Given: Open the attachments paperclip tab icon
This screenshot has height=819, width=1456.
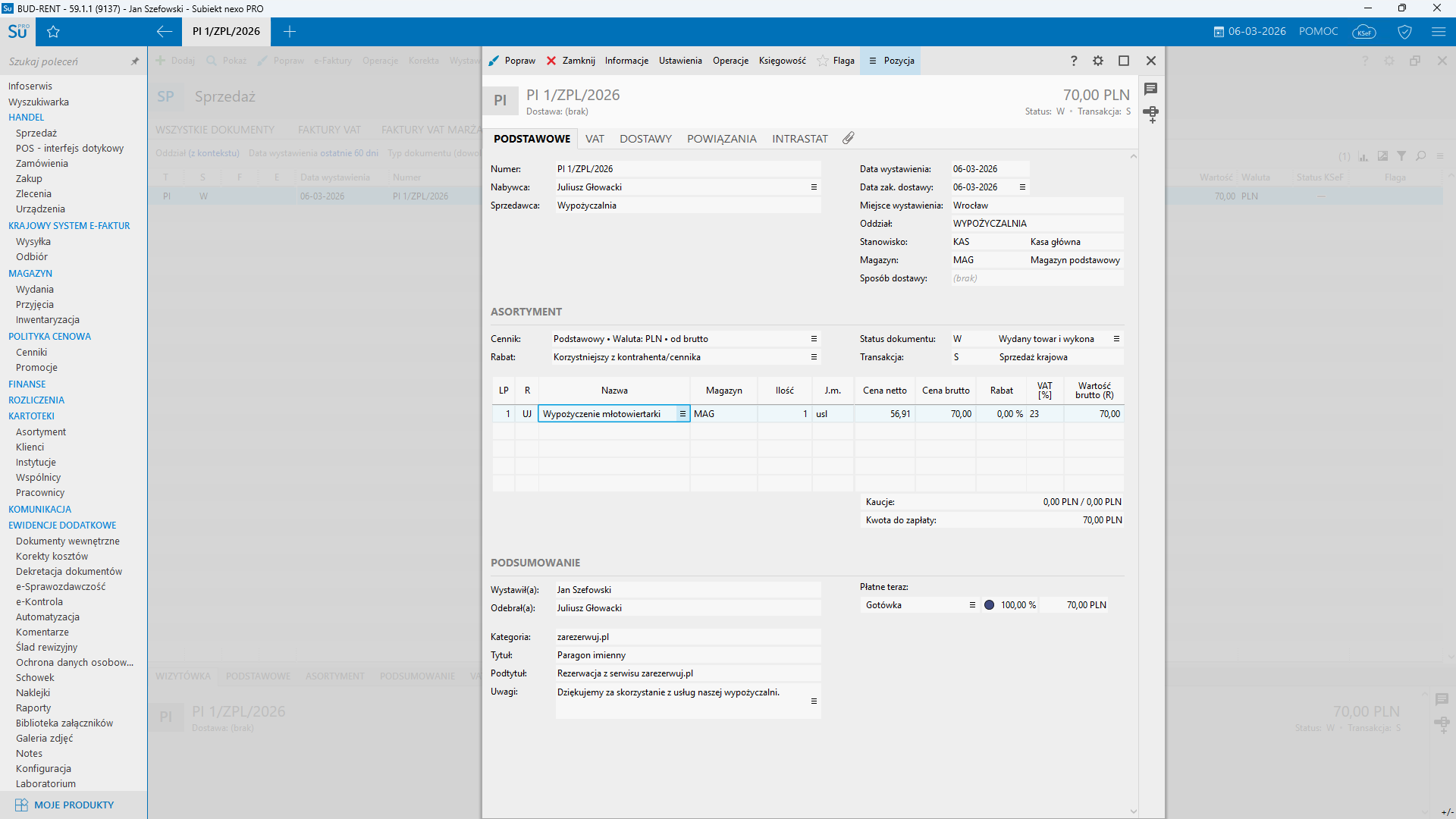Looking at the screenshot, I should [x=848, y=139].
